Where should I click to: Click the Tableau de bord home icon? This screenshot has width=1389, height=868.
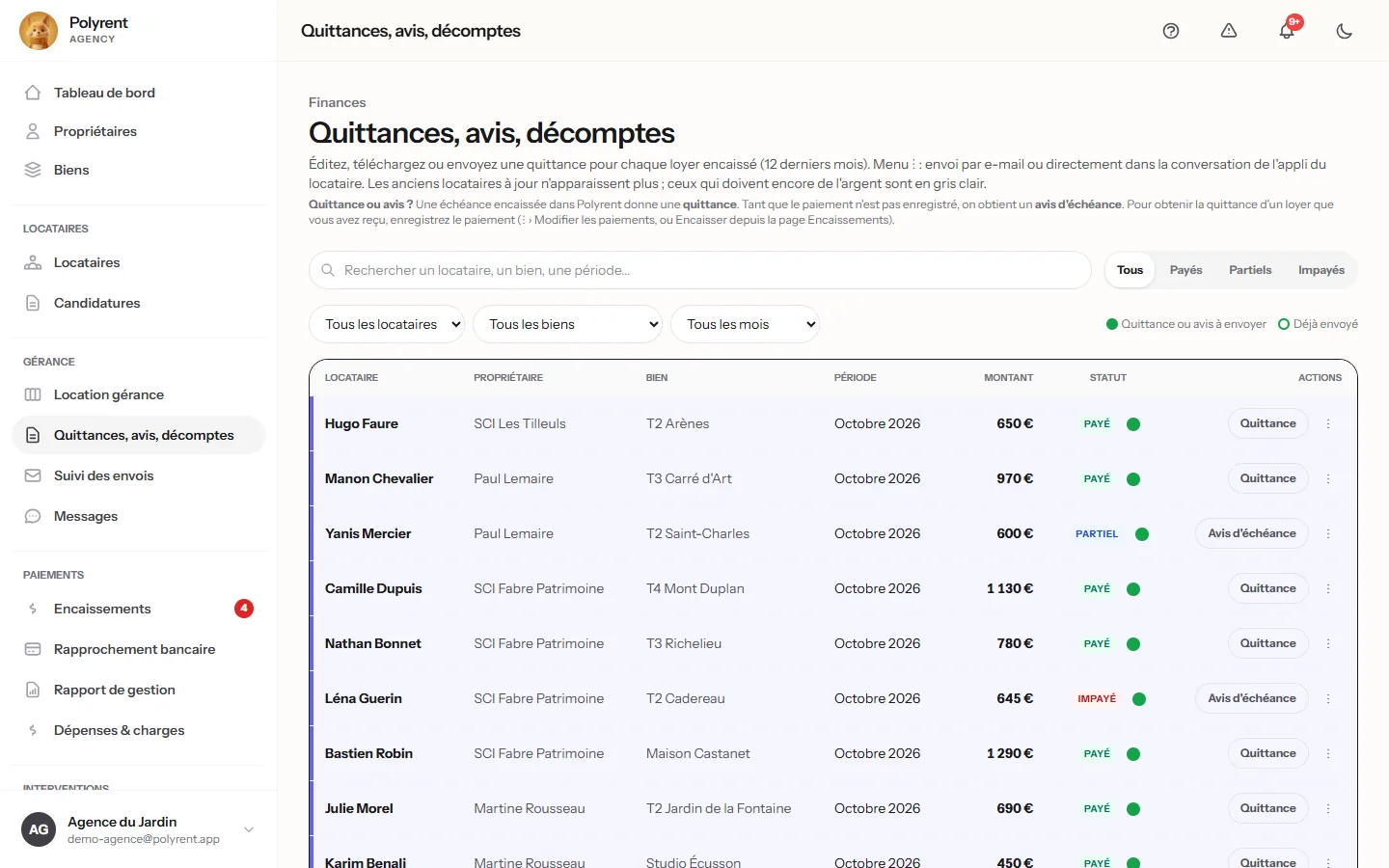33,93
